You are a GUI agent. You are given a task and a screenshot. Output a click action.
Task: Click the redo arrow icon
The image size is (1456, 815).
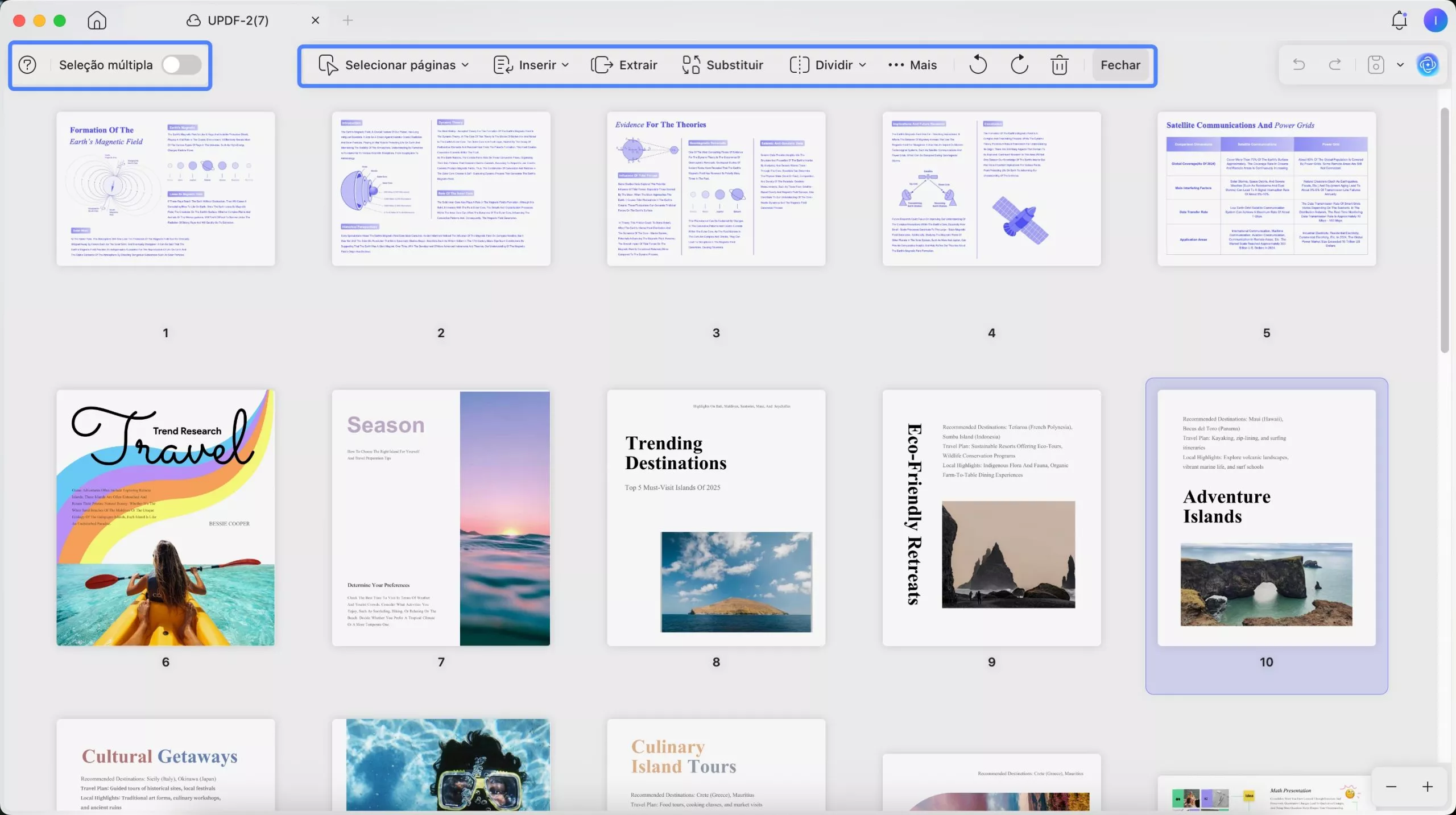point(1335,64)
